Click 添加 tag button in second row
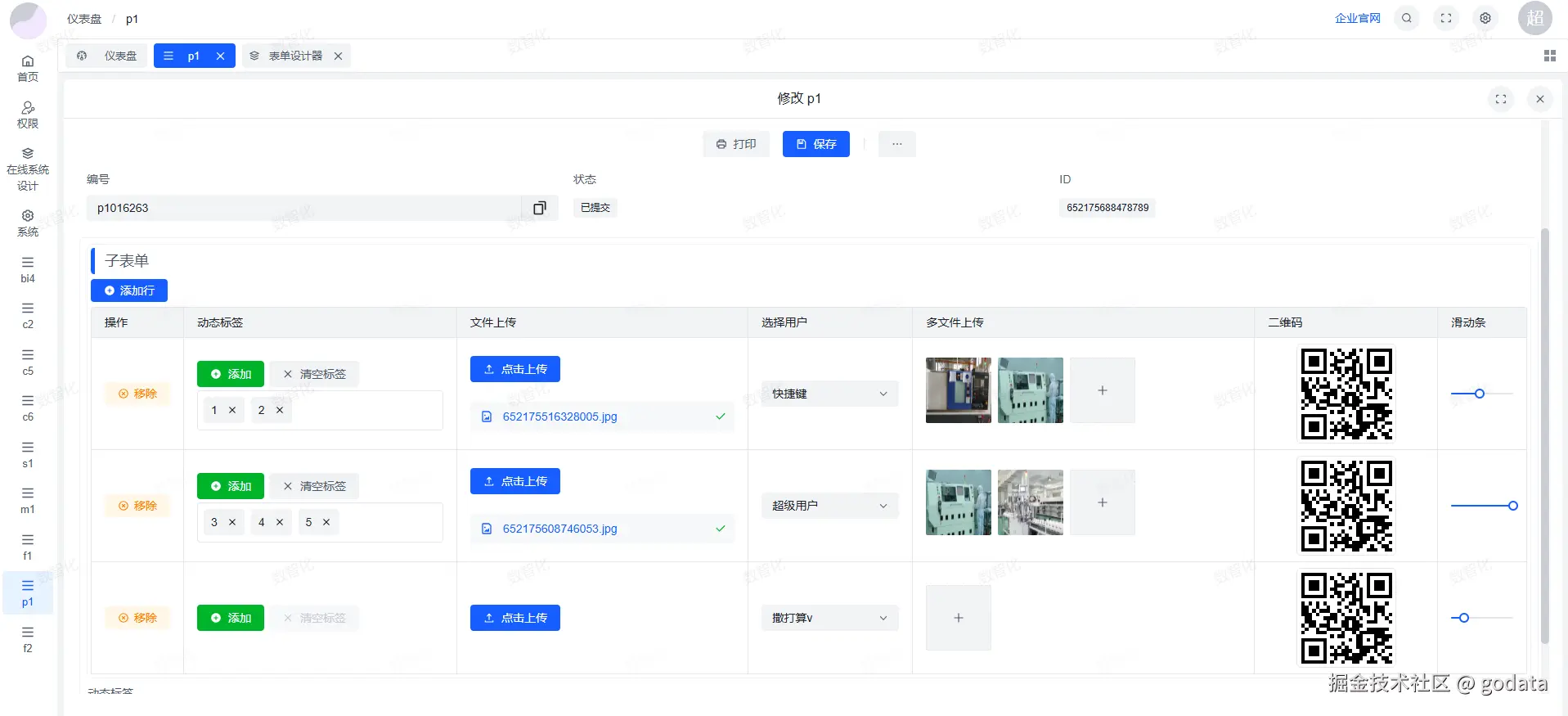The image size is (1568, 716). click(231, 486)
